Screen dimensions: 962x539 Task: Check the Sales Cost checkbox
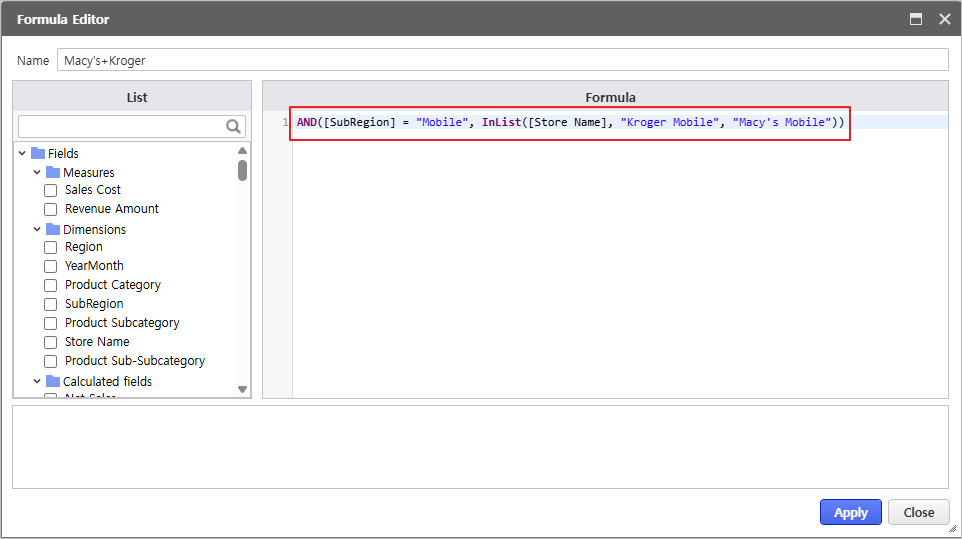pyautogui.click(x=51, y=190)
